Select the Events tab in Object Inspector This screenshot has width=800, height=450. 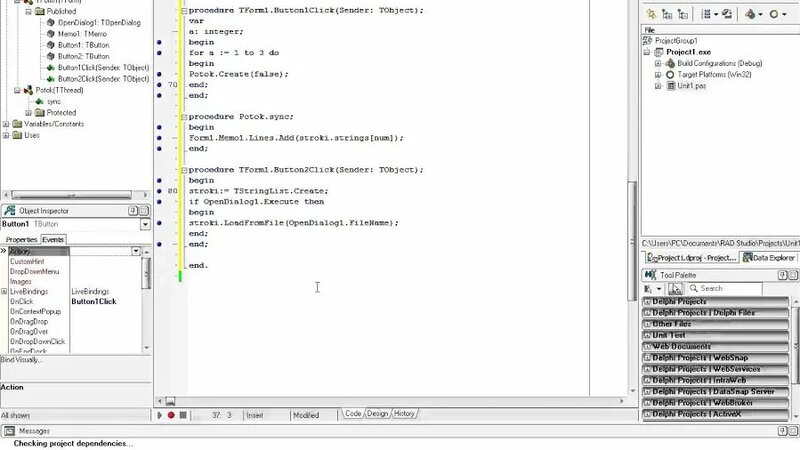click(x=53, y=239)
